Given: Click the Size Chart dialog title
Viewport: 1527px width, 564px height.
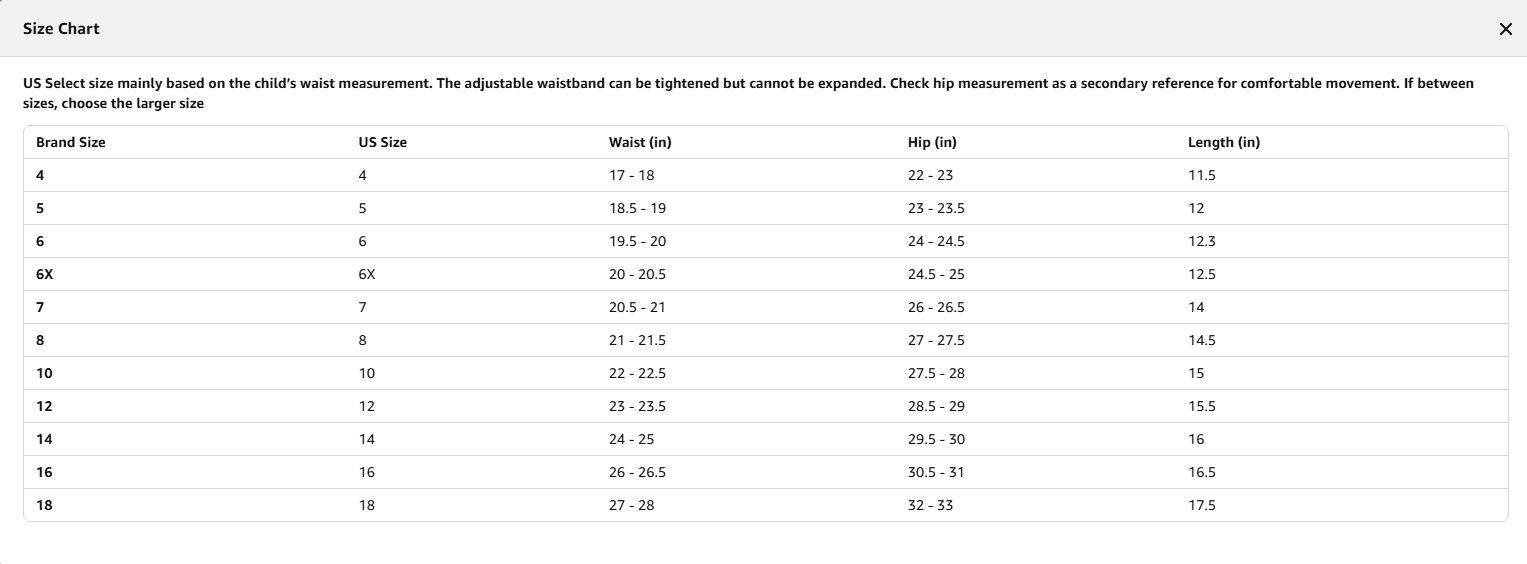Looking at the screenshot, I should point(61,29).
